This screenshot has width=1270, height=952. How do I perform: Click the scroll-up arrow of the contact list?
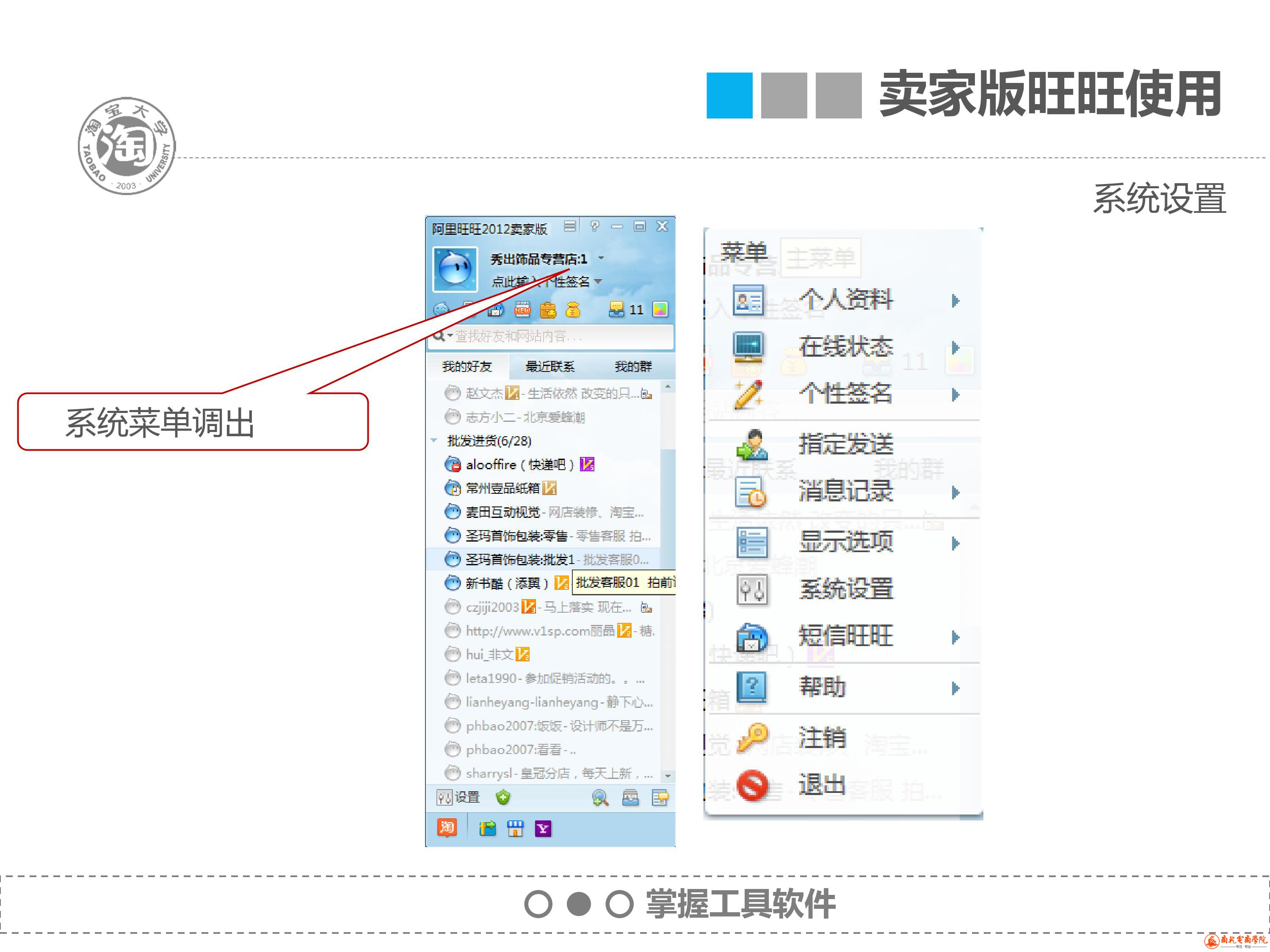(x=668, y=387)
